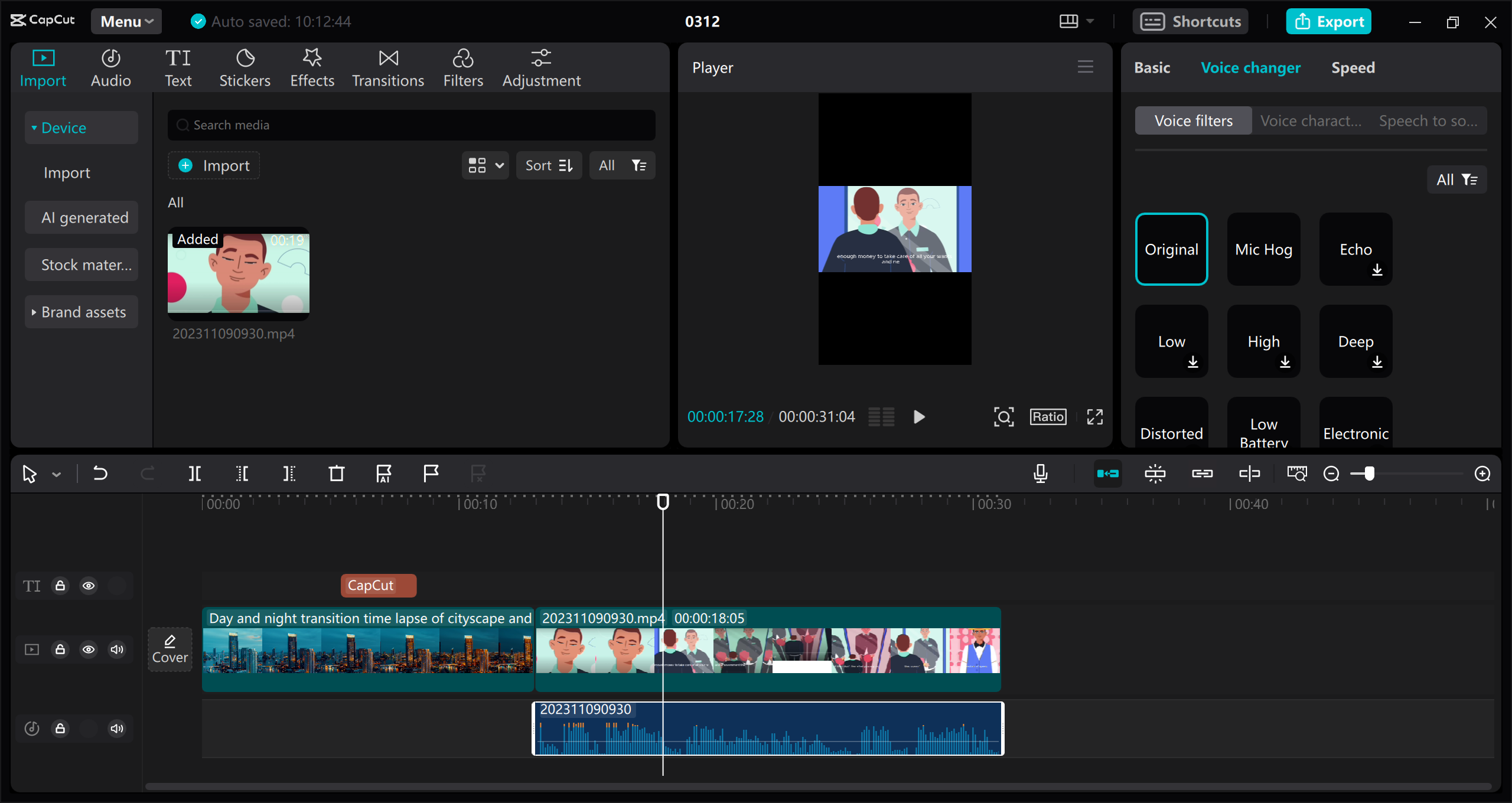The image size is (1512, 803).
Task: Open the Sort dropdown
Action: point(548,165)
